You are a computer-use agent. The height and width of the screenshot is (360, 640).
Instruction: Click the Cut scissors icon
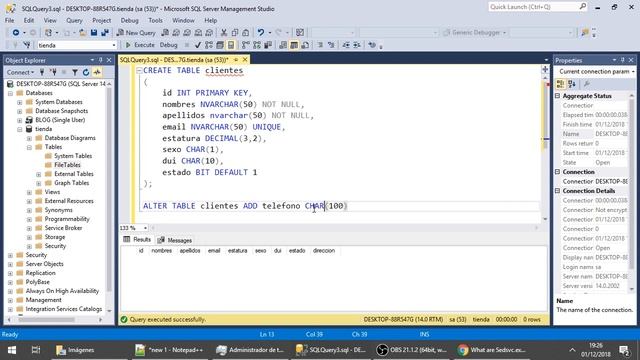click(x=224, y=33)
